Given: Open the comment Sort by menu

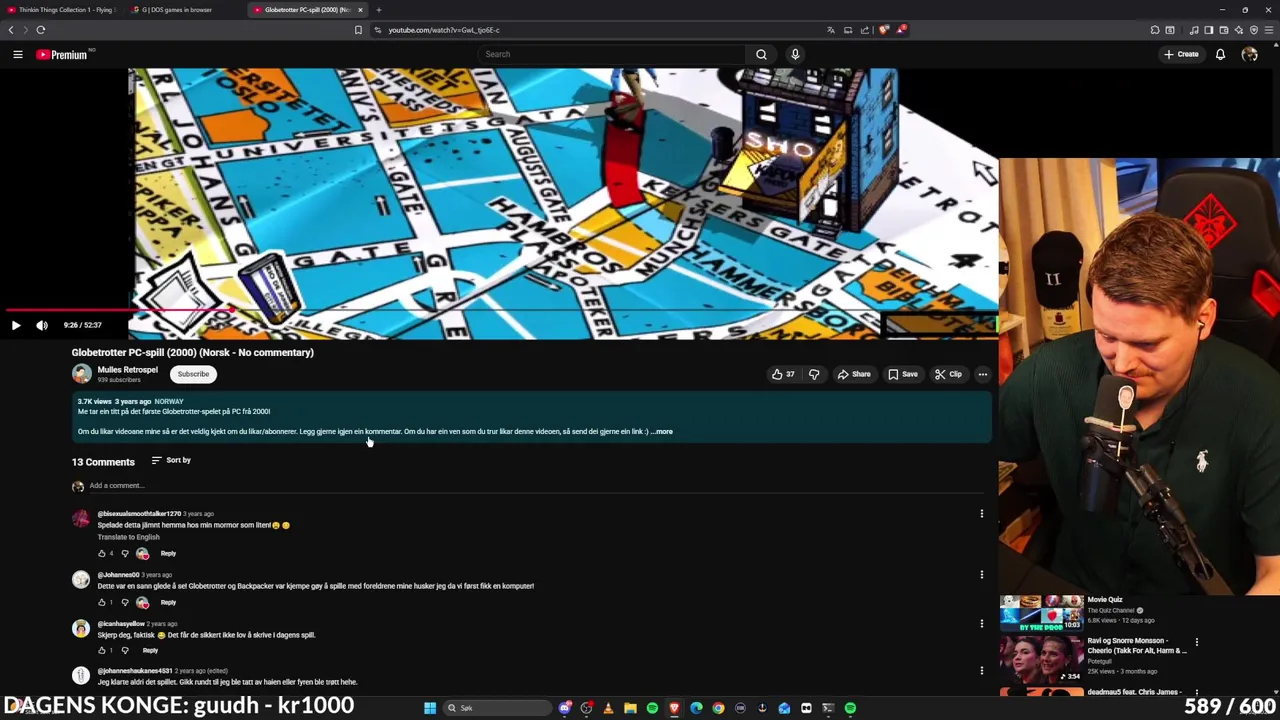Looking at the screenshot, I should [170, 460].
